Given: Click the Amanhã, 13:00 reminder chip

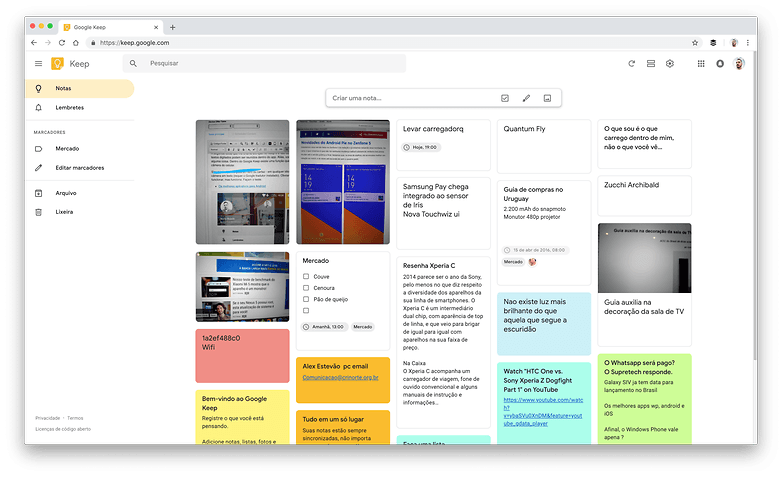Looking at the screenshot, I should pos(324,327).
